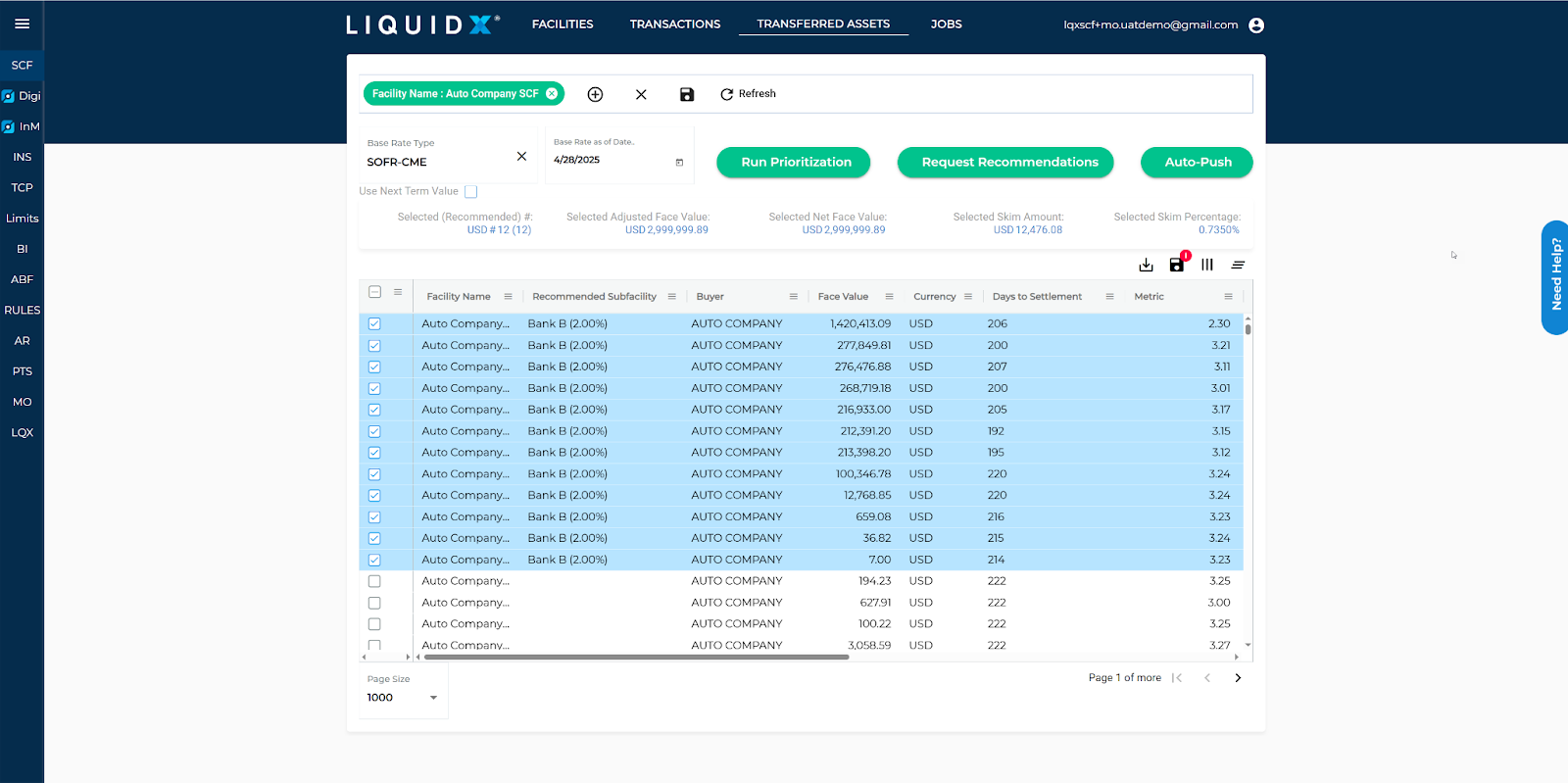Switch to TRANSFERRED ASSETS tab
This screenshot has width=1568, height=783.
823,24
